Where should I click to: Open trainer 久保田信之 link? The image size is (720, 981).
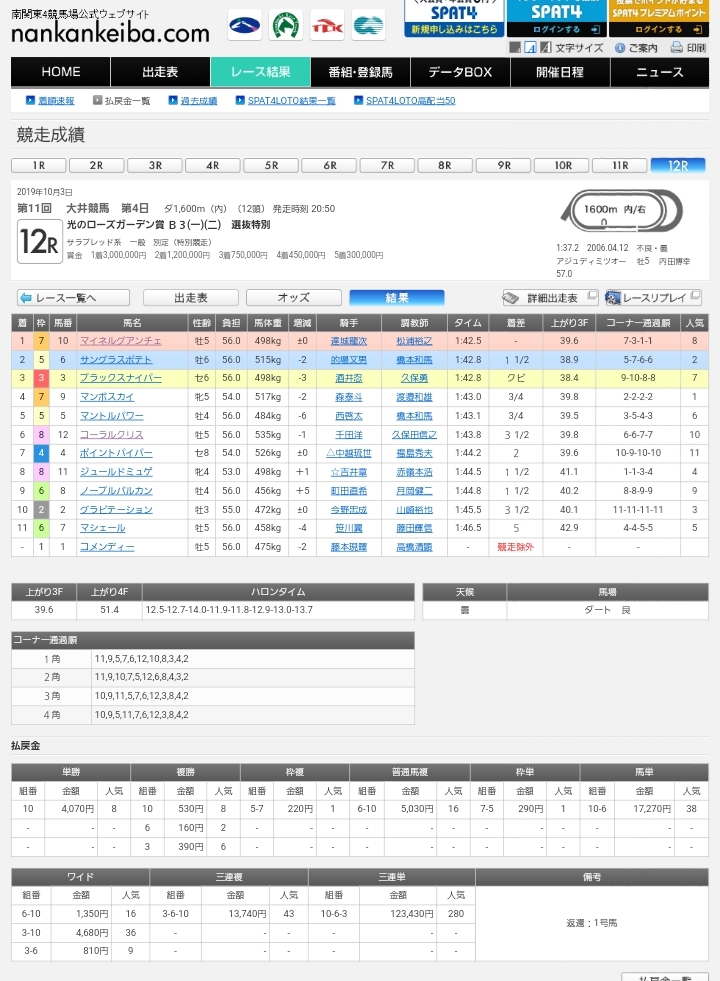coord(414,434)
